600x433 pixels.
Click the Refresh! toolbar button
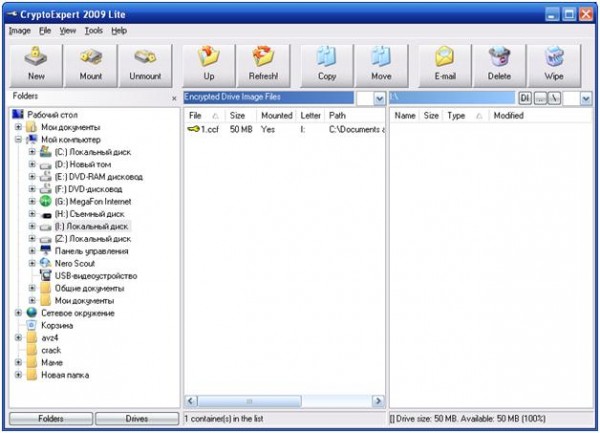click(x=263, y=66)
